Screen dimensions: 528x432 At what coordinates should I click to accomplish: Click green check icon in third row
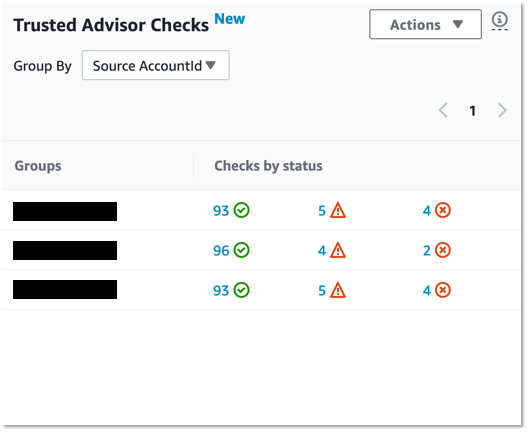(242, 290)
